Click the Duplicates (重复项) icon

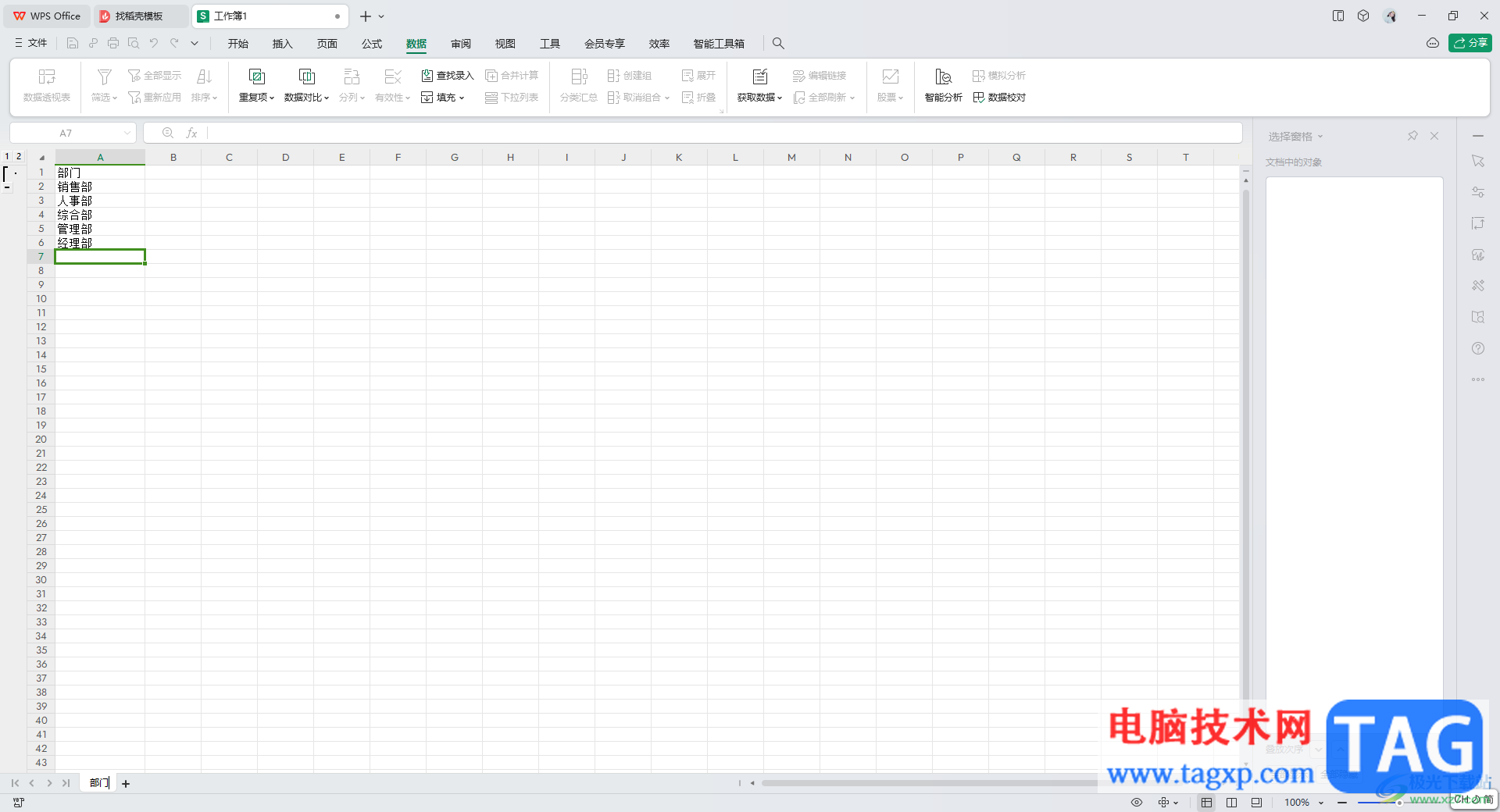click(x=256, y=77)
